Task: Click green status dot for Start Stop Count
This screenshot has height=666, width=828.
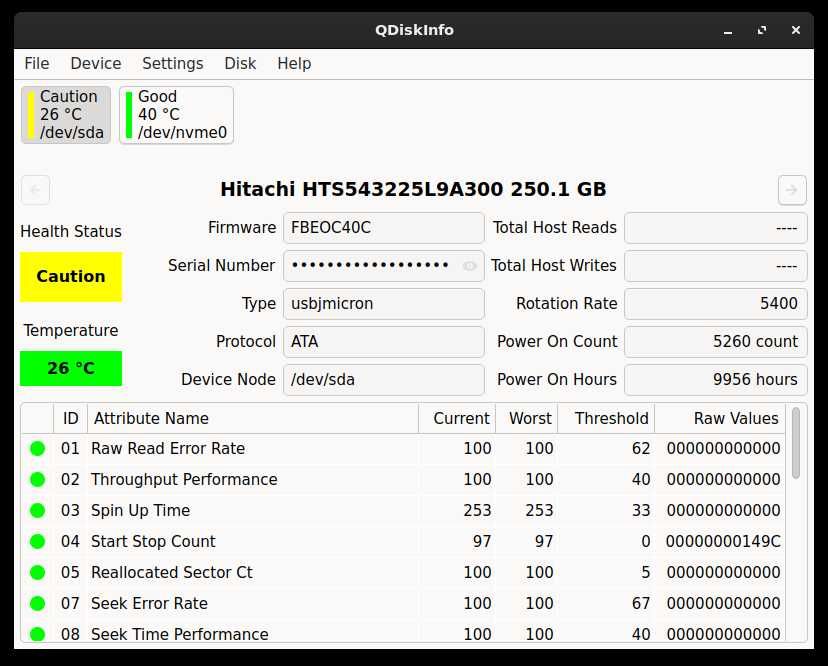Action: (x=37, y=541)
